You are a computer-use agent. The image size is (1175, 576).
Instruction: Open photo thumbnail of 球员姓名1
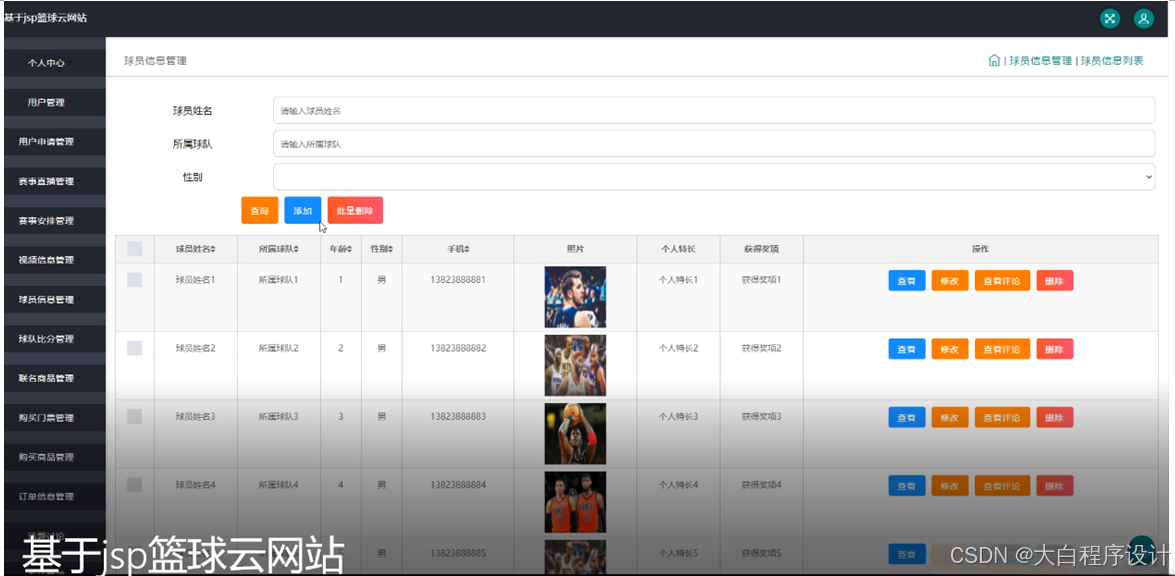575,297
